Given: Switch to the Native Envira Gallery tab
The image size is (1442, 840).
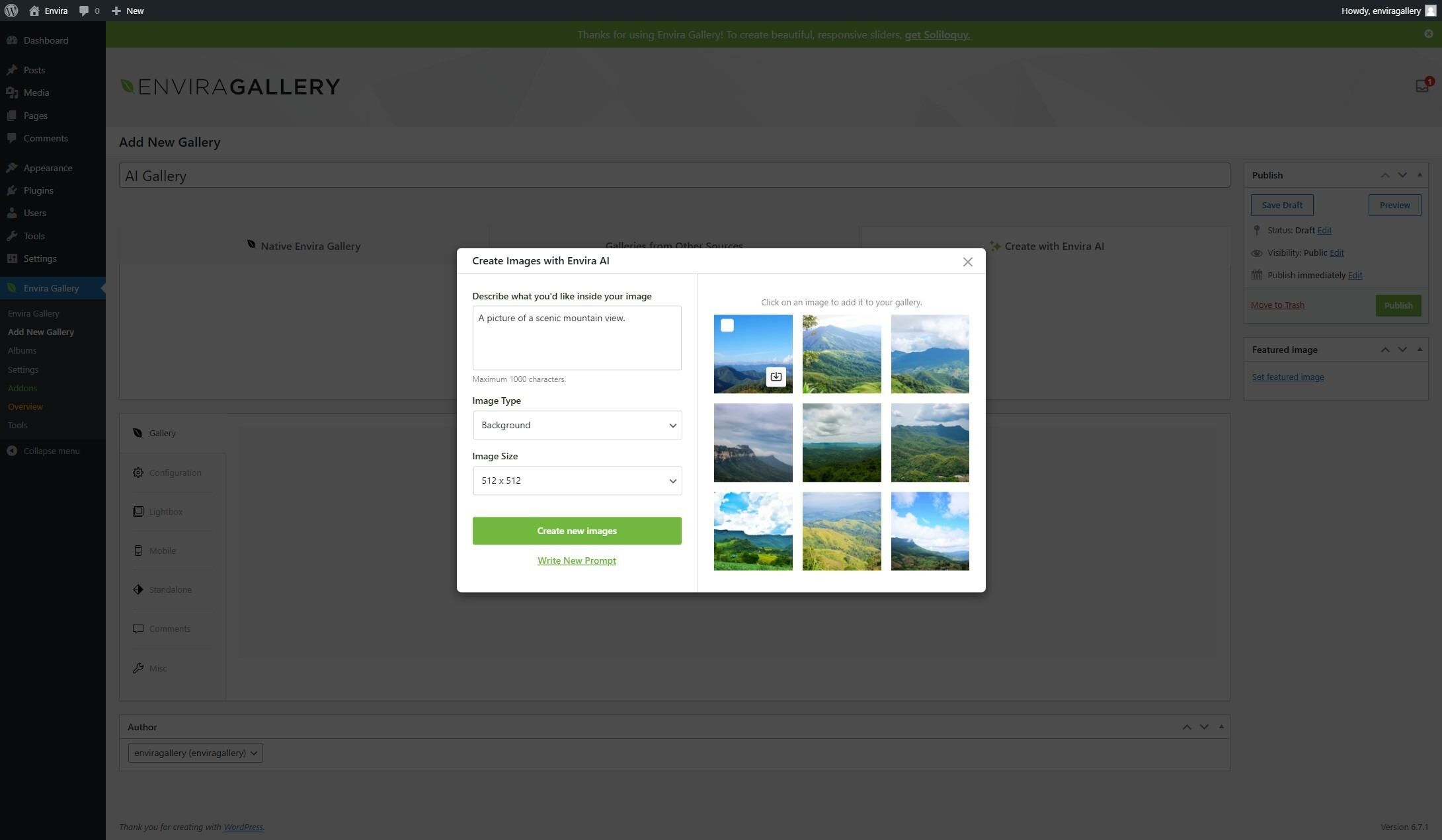Looking at the screenshot, I should coord(303,245).
